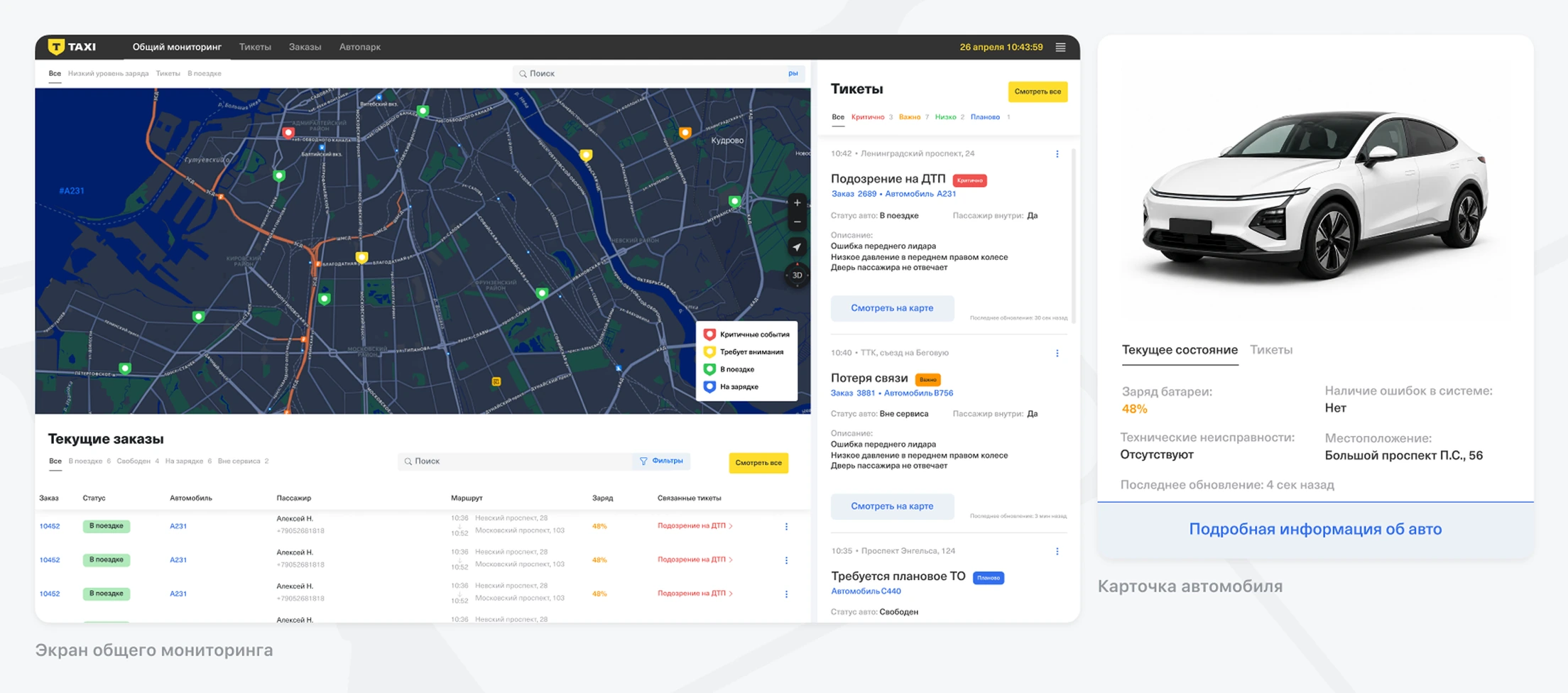The width and height of the screenshot is (1568, 693).
Task: Open the Автопарк section in top navigation
Action: 360,47
